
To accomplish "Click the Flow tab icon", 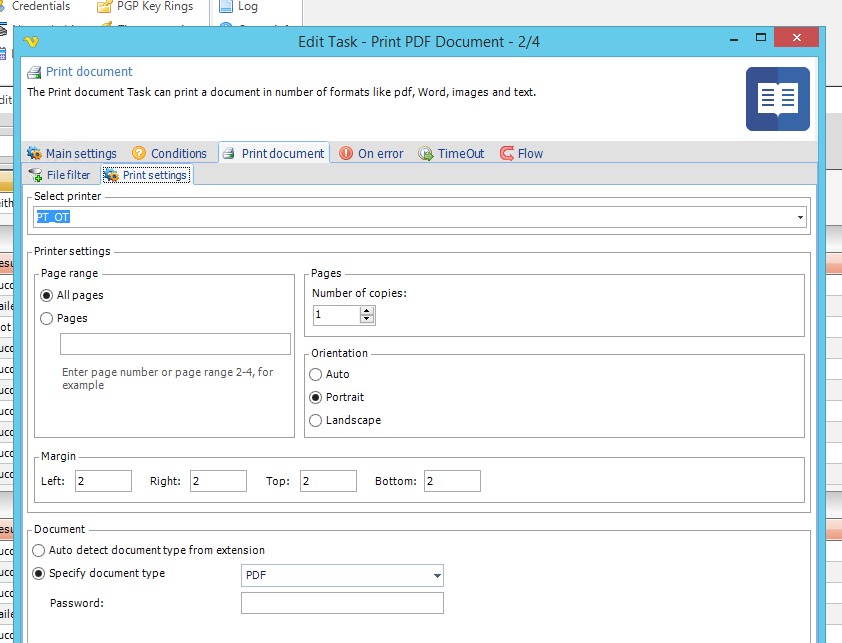I will click(507, 153).
